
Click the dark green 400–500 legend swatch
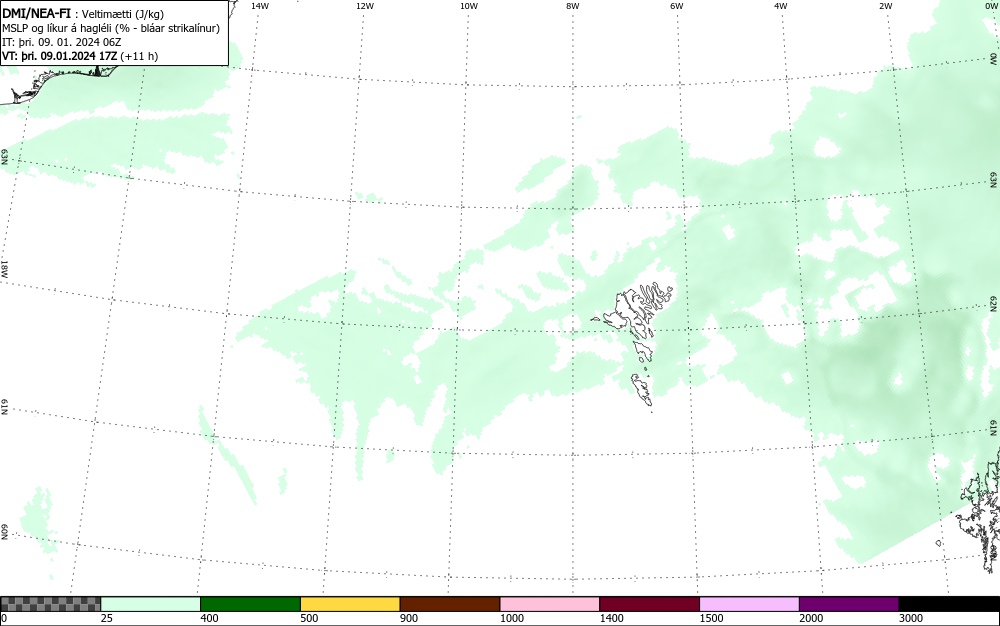coord(250,604)
